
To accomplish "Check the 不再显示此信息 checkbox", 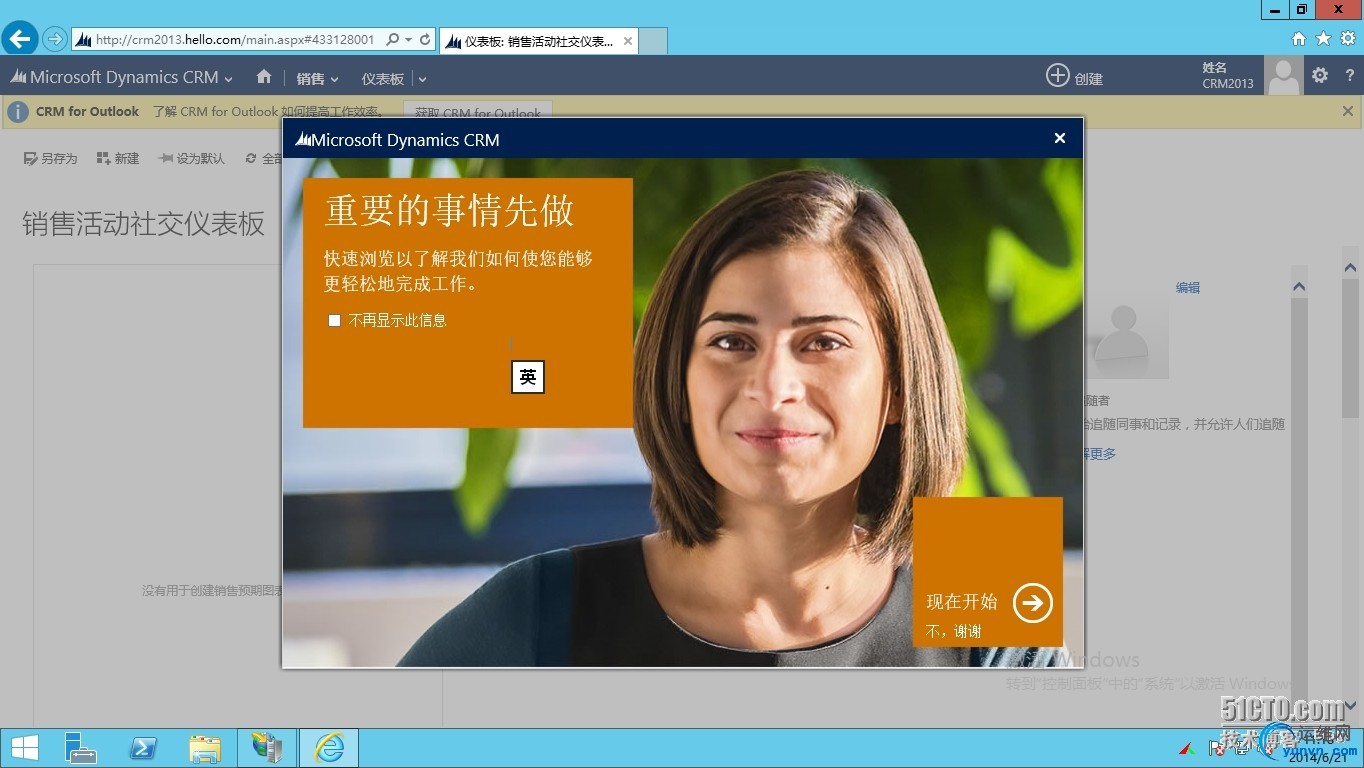I will point(334,321).
